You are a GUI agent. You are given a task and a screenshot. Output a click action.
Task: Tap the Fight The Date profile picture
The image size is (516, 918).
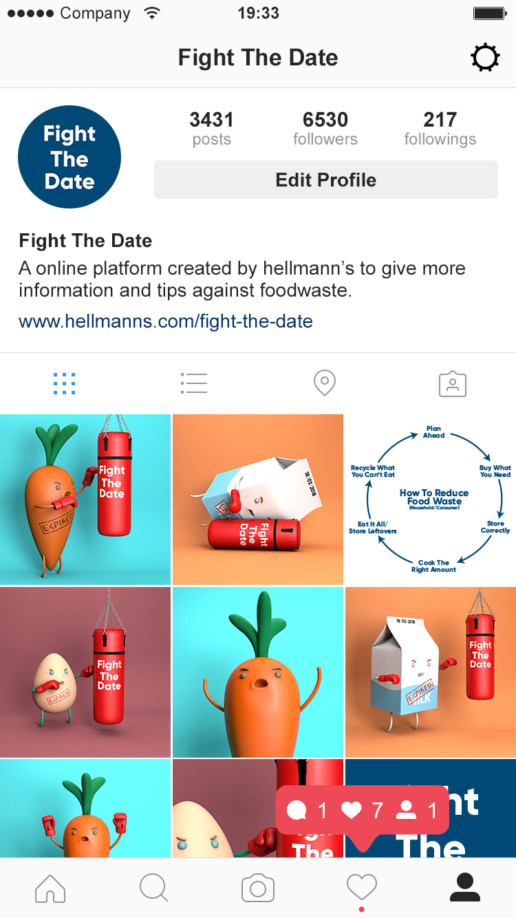(x=69, y=157)
